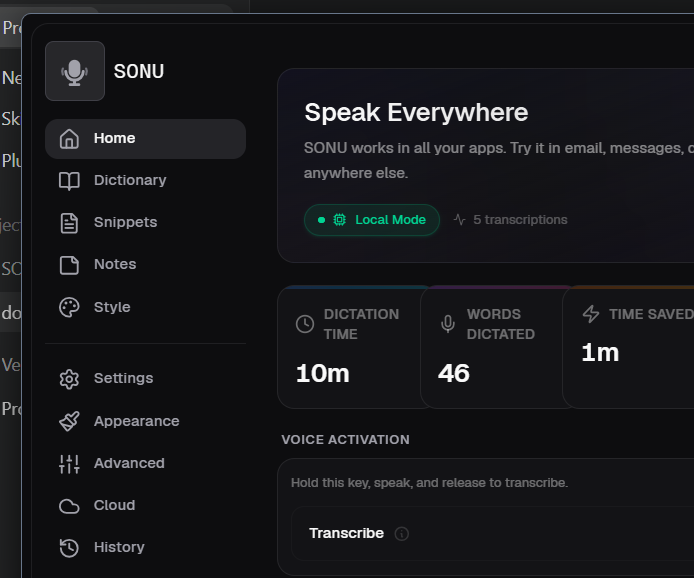This screenshot has width=694, height=578.
Task: Go to the Dictionary page label
Action: pyautogui.click(x=130, y=180)
